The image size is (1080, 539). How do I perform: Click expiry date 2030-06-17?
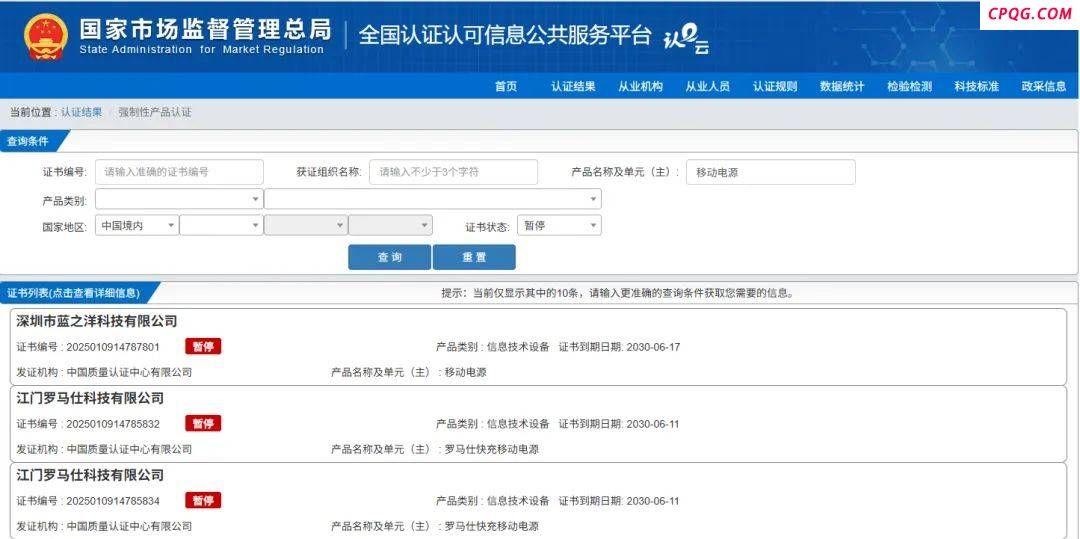(x=653, y=347)
